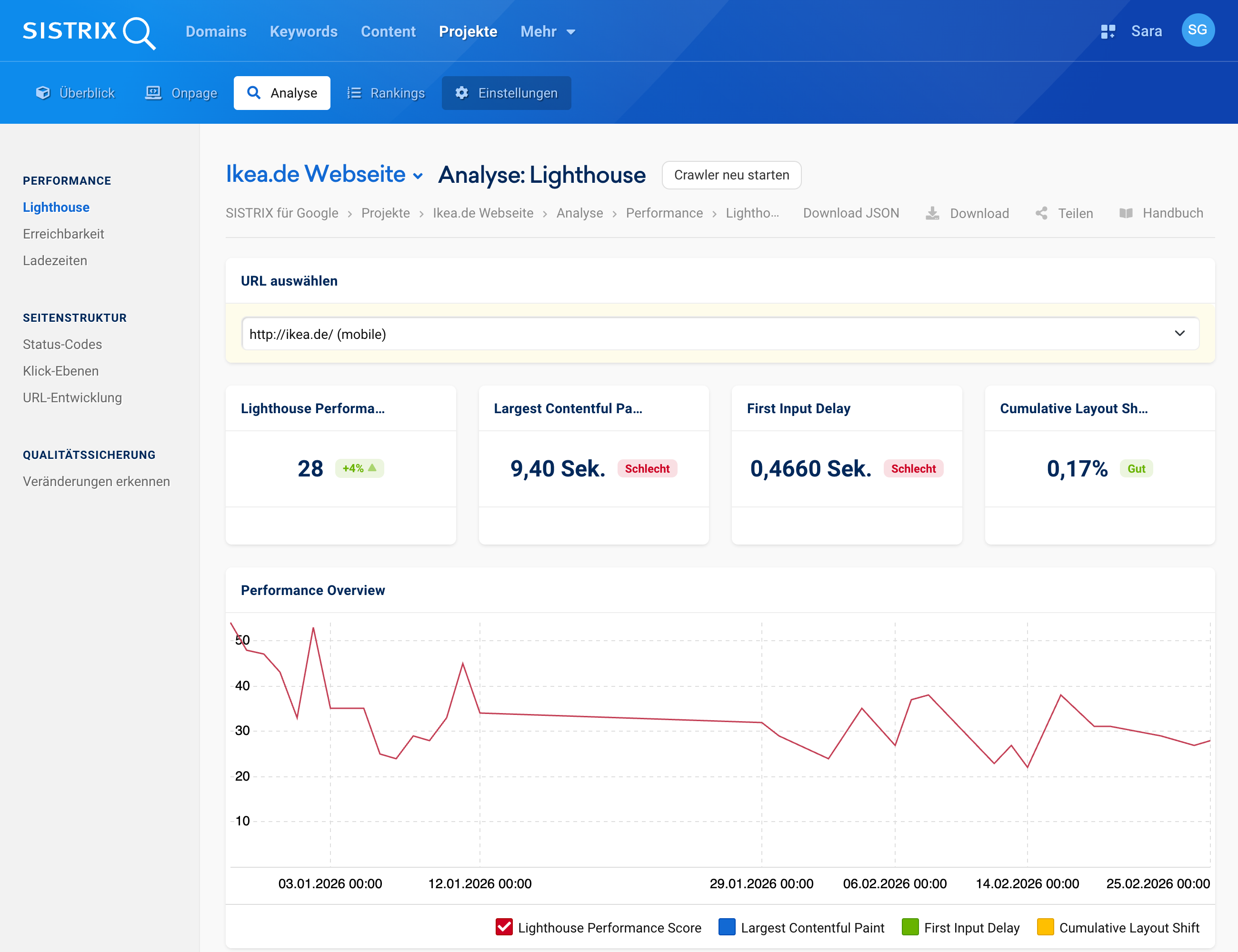Toggle the First Input Delay chart series
The width and height of the screenshot is (1238, 952).
tap(910, 928)
